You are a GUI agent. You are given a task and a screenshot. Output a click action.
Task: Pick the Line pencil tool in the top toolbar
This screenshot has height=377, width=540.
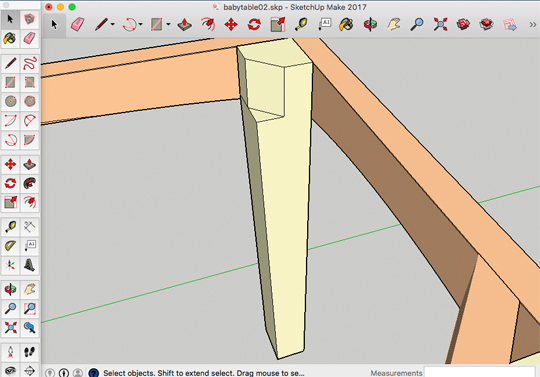coord(101,25)
